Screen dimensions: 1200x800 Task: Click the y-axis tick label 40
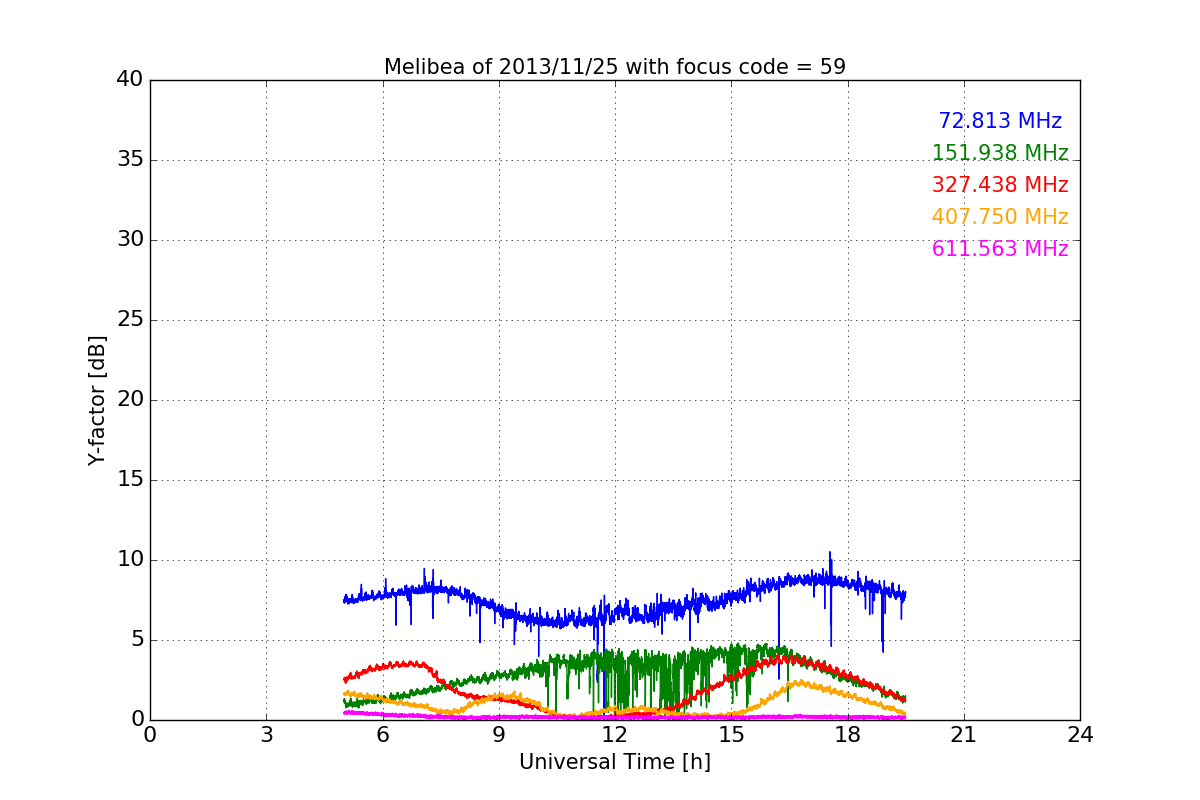(x=130, y=80)
